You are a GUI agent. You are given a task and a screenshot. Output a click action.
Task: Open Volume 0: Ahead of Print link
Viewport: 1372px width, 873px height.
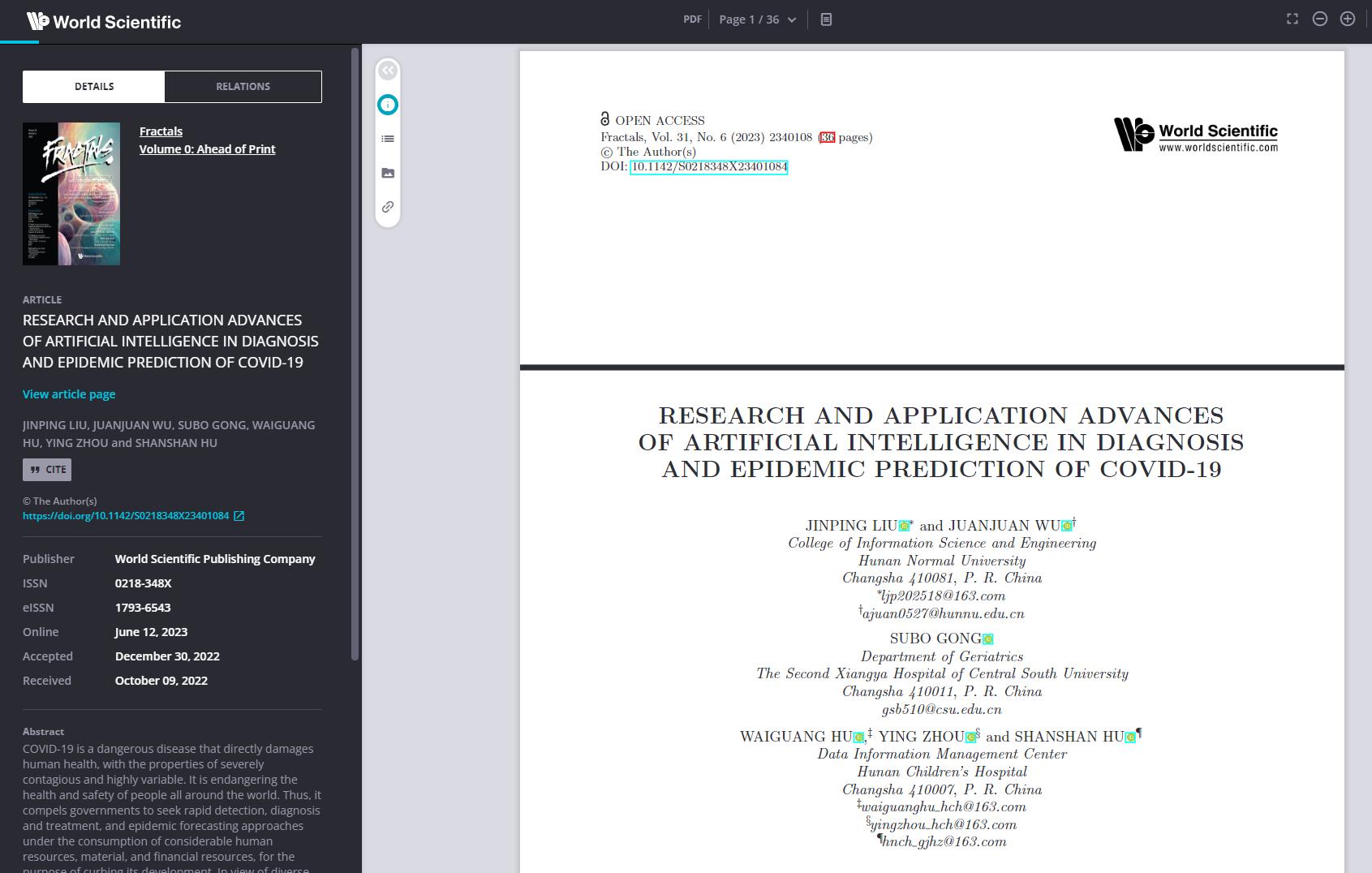tap(207, 149)
